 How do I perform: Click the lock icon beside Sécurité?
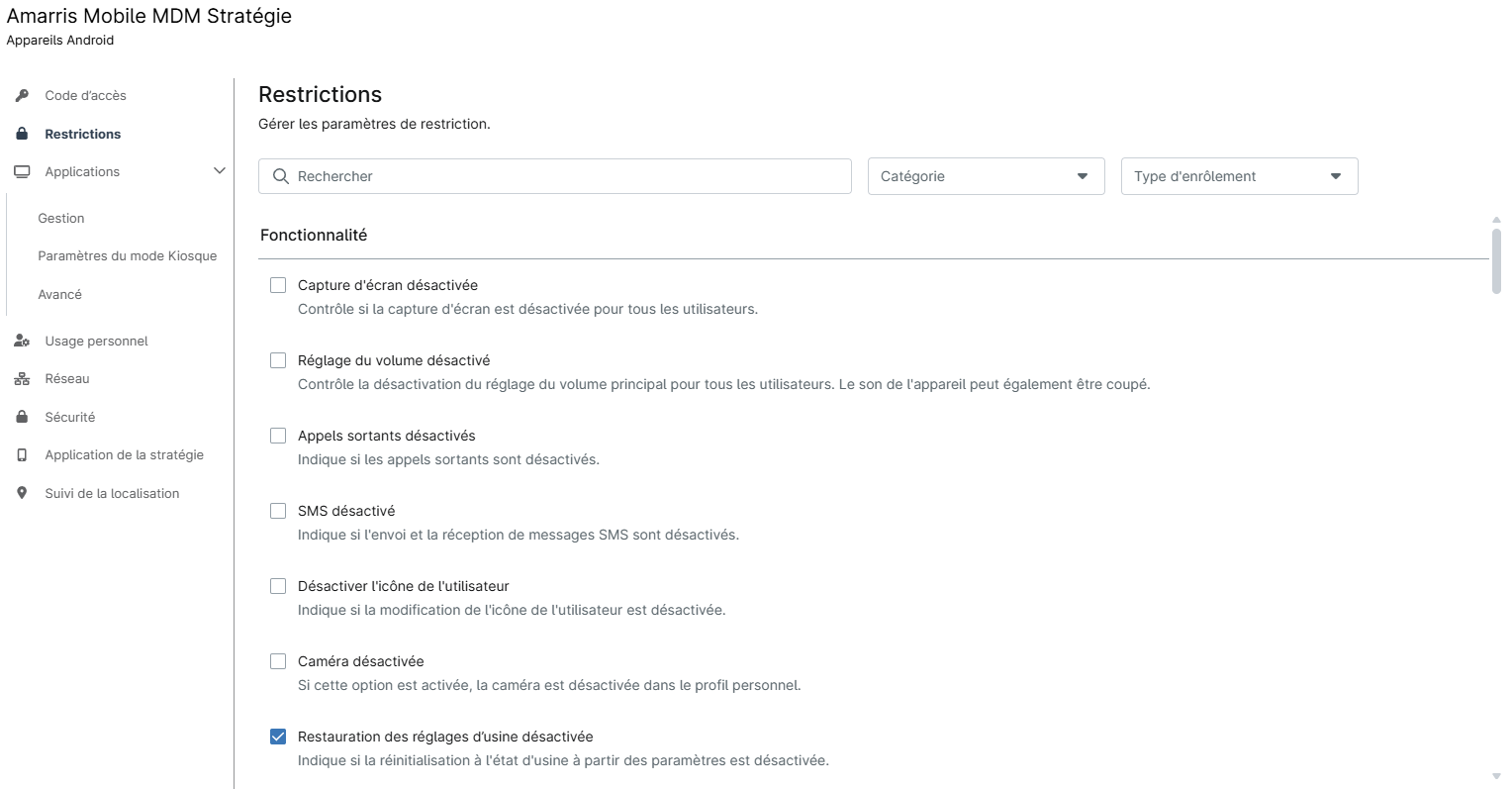coord(22,417)
